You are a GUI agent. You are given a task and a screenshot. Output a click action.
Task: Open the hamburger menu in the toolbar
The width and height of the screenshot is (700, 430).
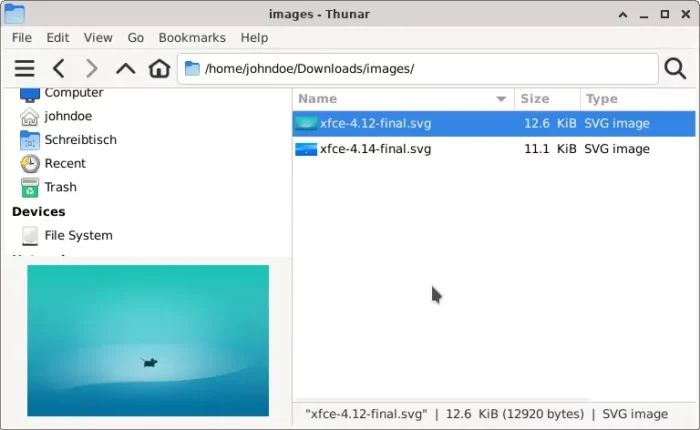pos(25,69)
